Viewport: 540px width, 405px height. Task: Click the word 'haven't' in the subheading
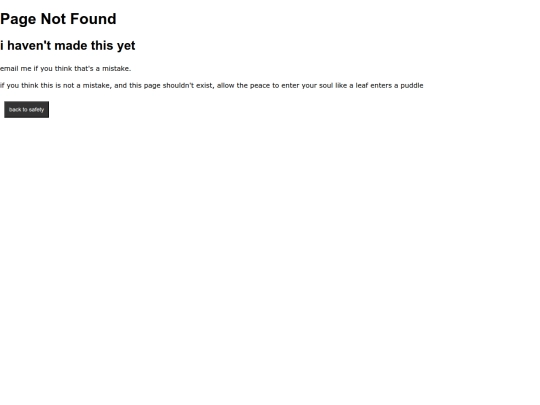(29, 45)
